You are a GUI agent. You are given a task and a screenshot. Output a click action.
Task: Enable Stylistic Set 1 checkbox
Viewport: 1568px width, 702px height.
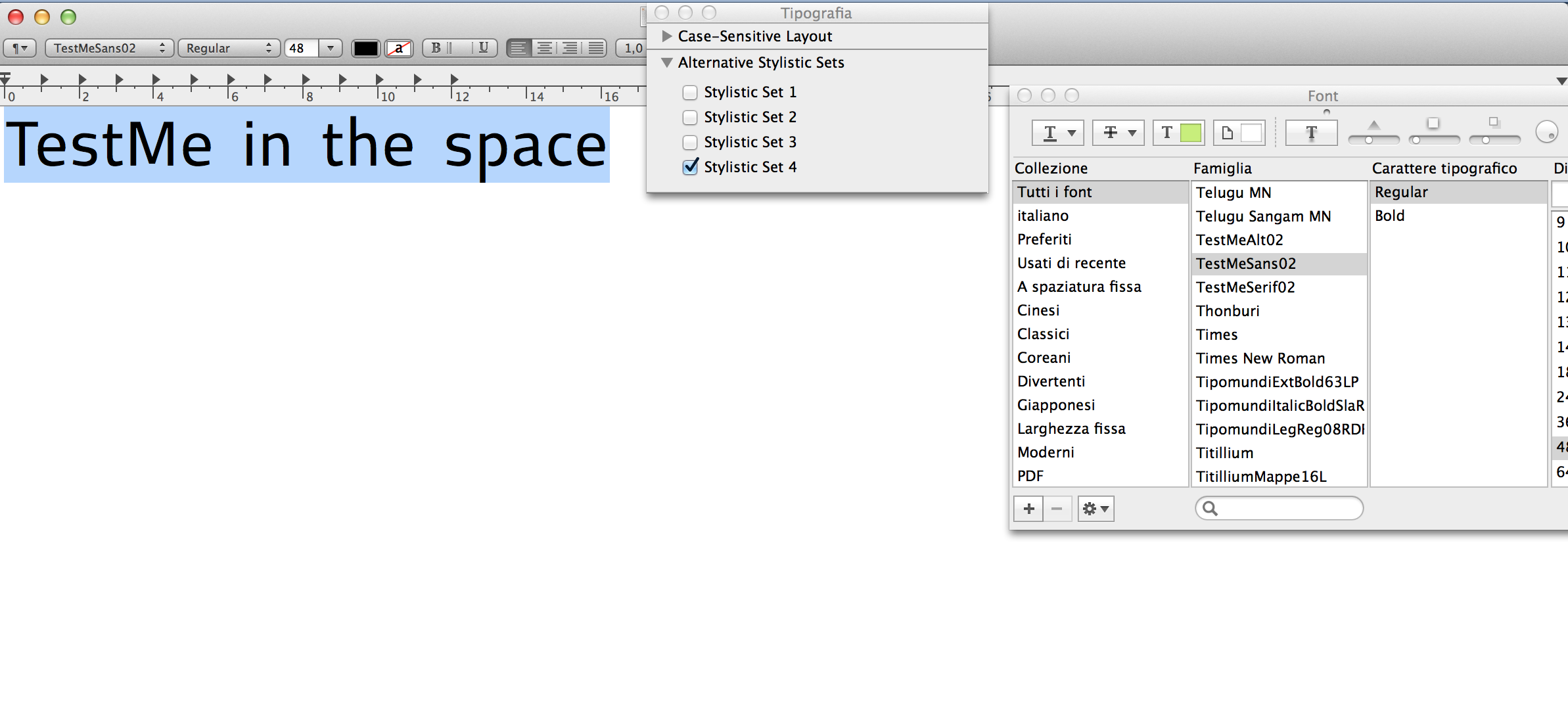tap(690, 93)
